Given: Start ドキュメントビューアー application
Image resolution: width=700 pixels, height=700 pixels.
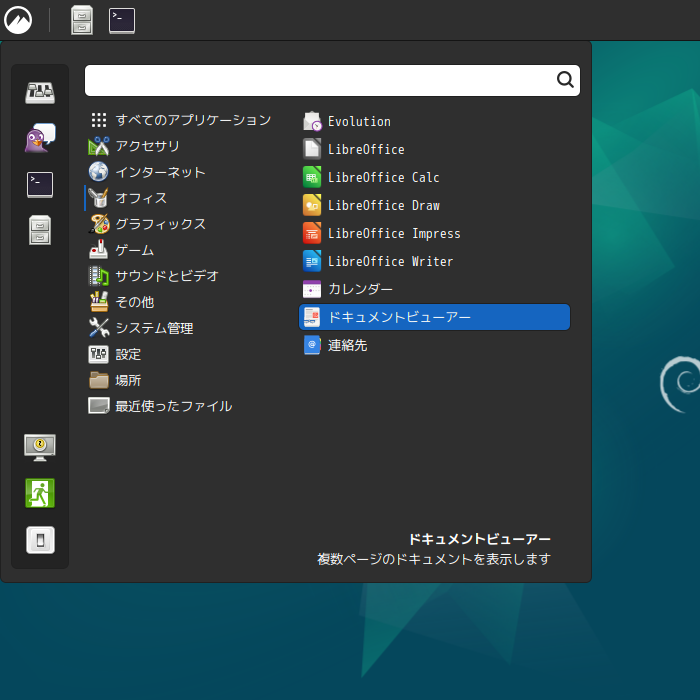Looking at the screenshot, I should coord(399,317).
